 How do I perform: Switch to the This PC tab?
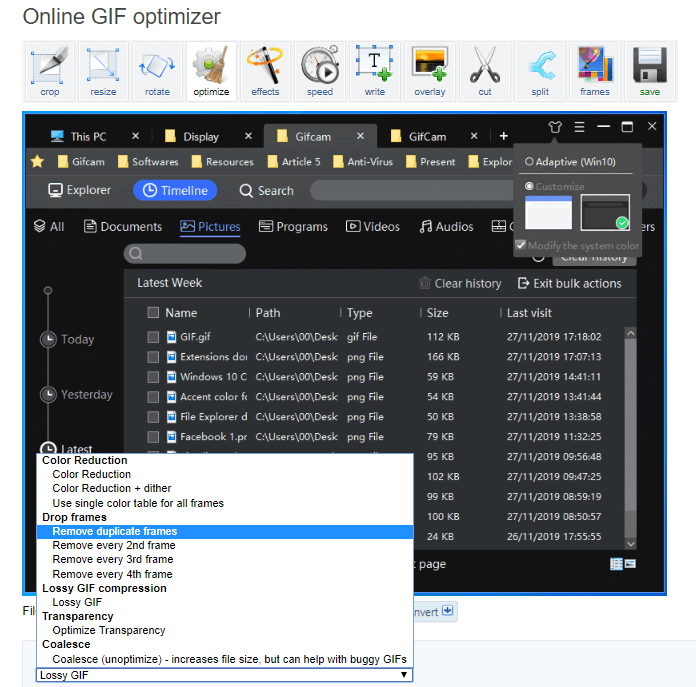click(89, 136)
